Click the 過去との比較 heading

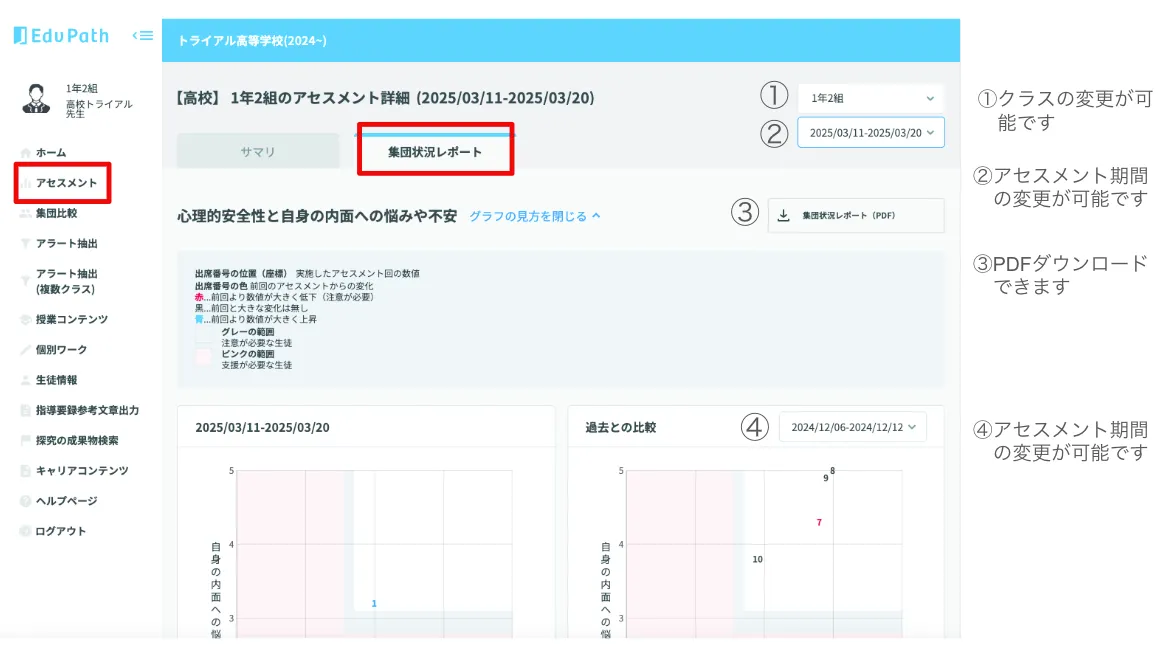[x=621, y=428]
